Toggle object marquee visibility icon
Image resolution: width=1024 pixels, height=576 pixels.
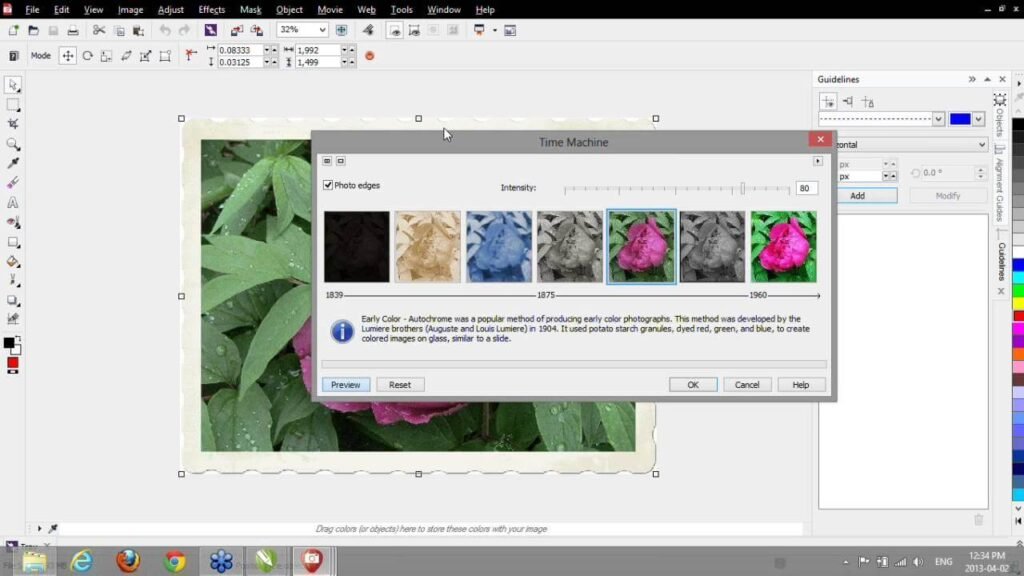pyautogui.click(x=414, y=30)
